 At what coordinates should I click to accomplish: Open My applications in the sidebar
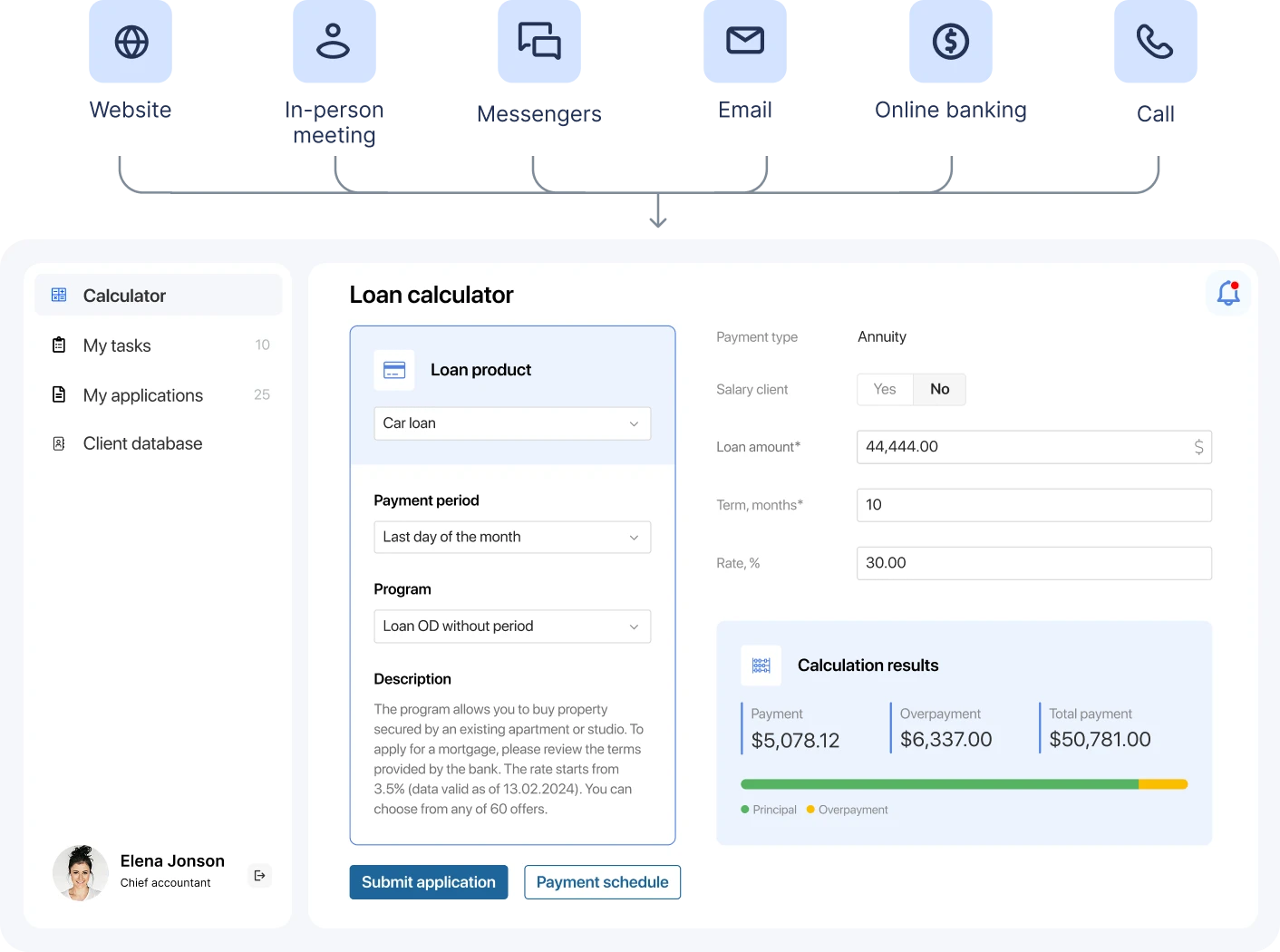[142, 395]
